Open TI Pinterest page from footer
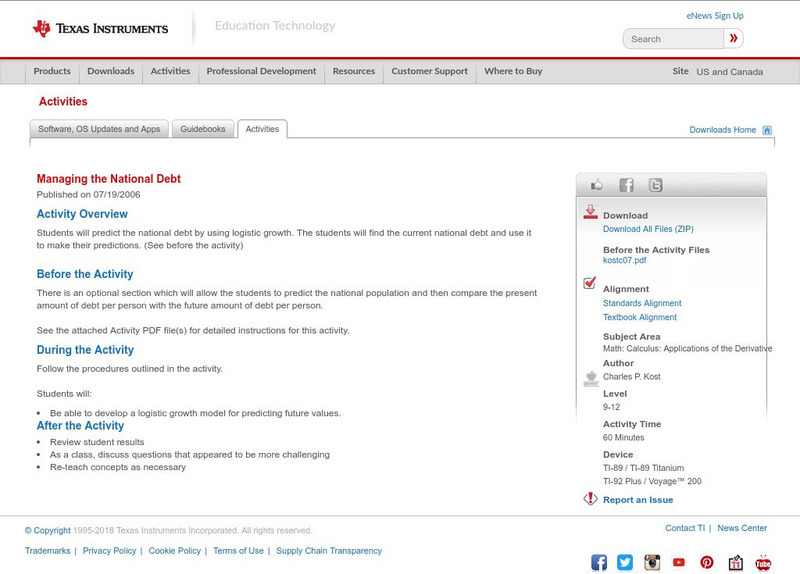 [707, 562]
